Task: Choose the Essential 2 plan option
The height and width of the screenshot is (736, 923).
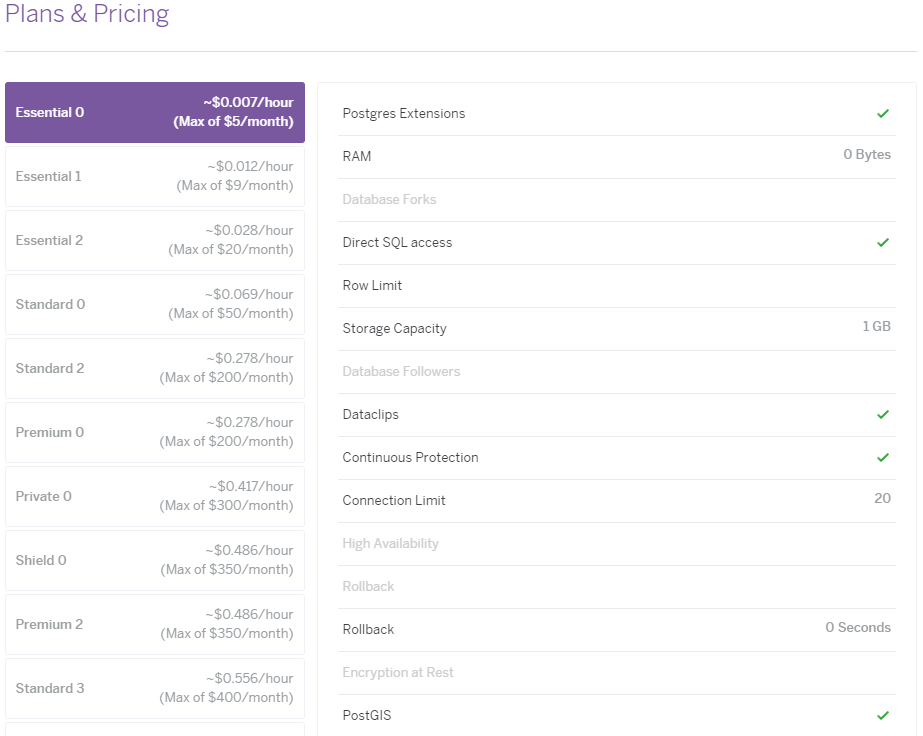Action: [x=155, y=240]
